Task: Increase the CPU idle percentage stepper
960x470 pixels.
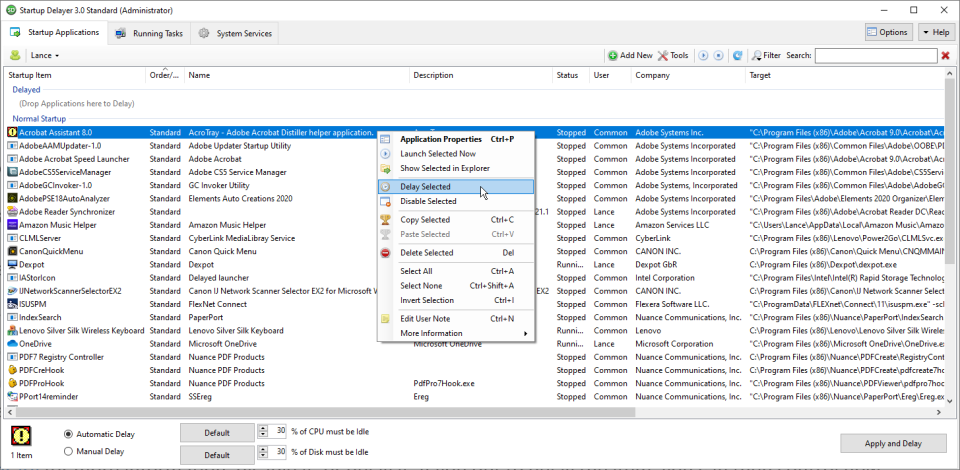Action: pyautogui.click(x=263, y=428)
